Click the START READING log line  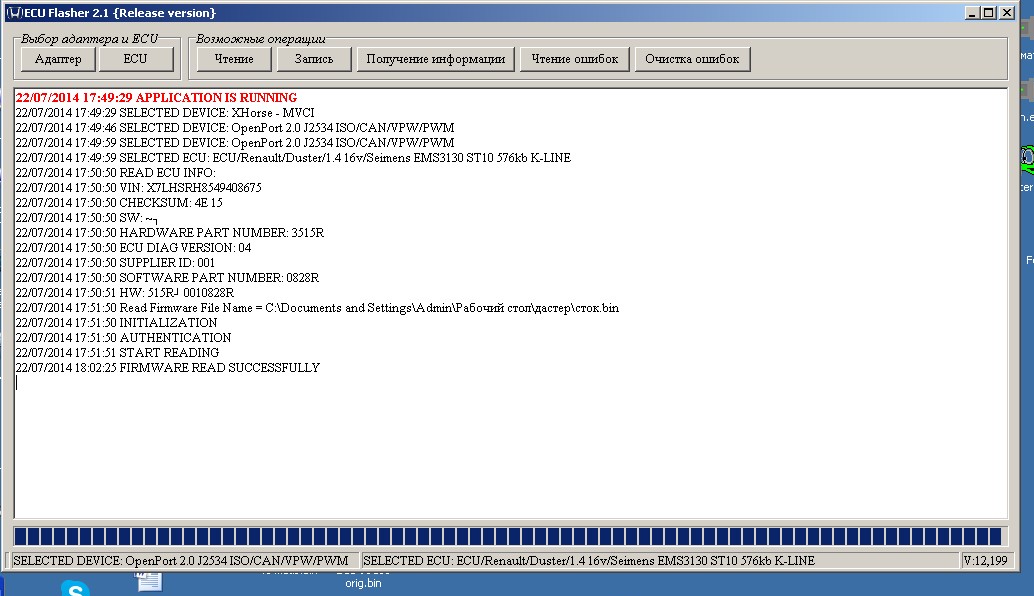(117, 353)
